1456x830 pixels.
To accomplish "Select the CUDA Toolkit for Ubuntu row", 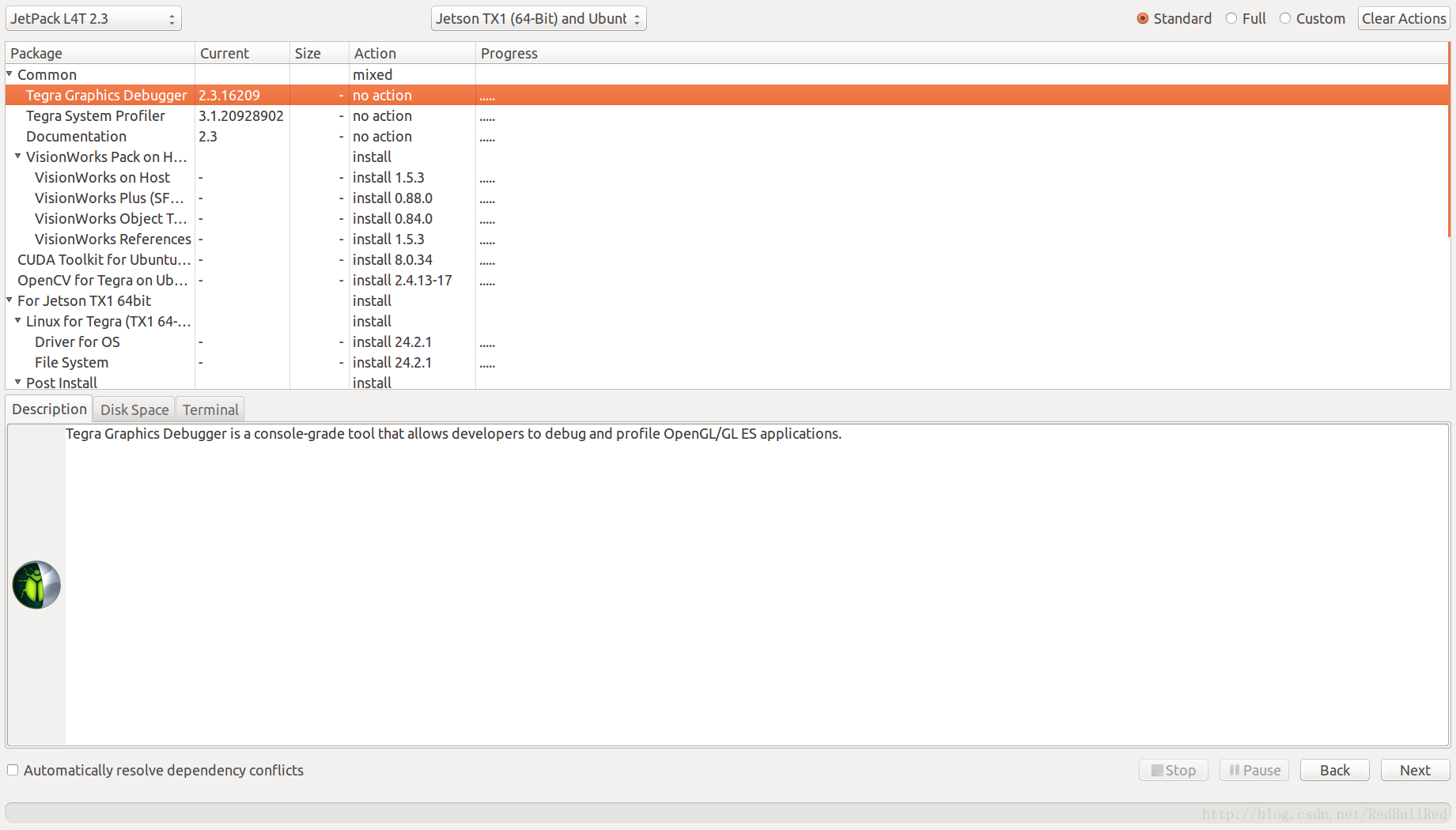I will [726, 259].
